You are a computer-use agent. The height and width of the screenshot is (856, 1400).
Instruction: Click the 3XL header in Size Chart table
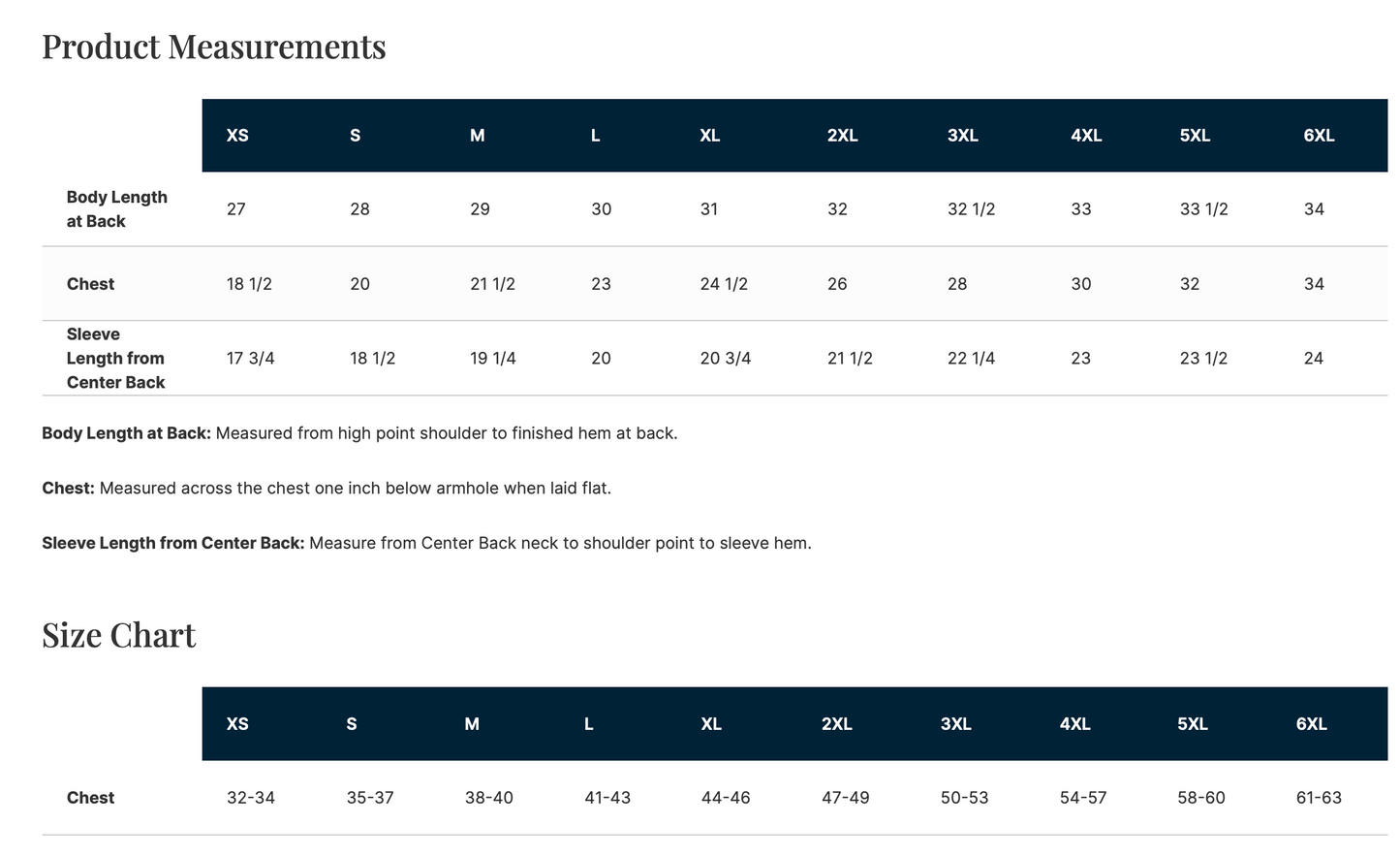click(955, 724)
